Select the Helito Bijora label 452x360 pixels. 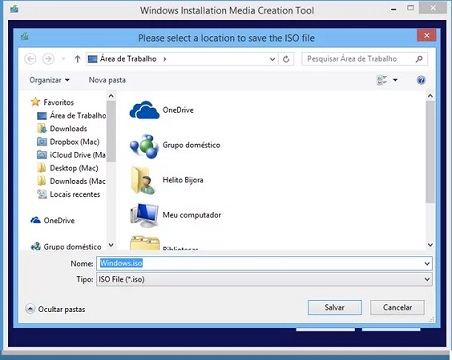[183, 180]
